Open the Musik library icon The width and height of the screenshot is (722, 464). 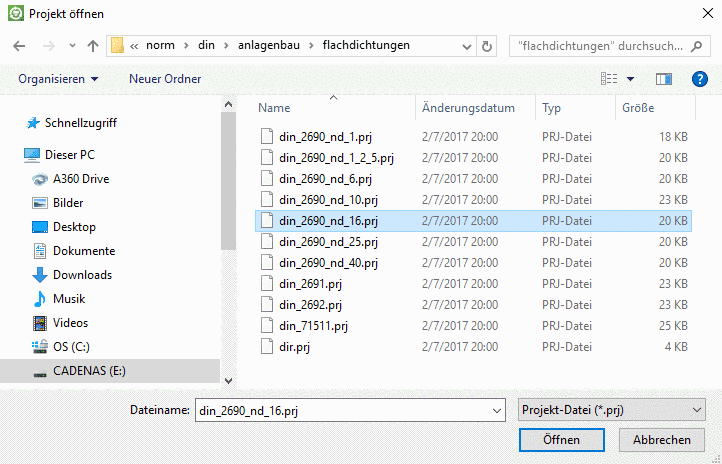40,299
